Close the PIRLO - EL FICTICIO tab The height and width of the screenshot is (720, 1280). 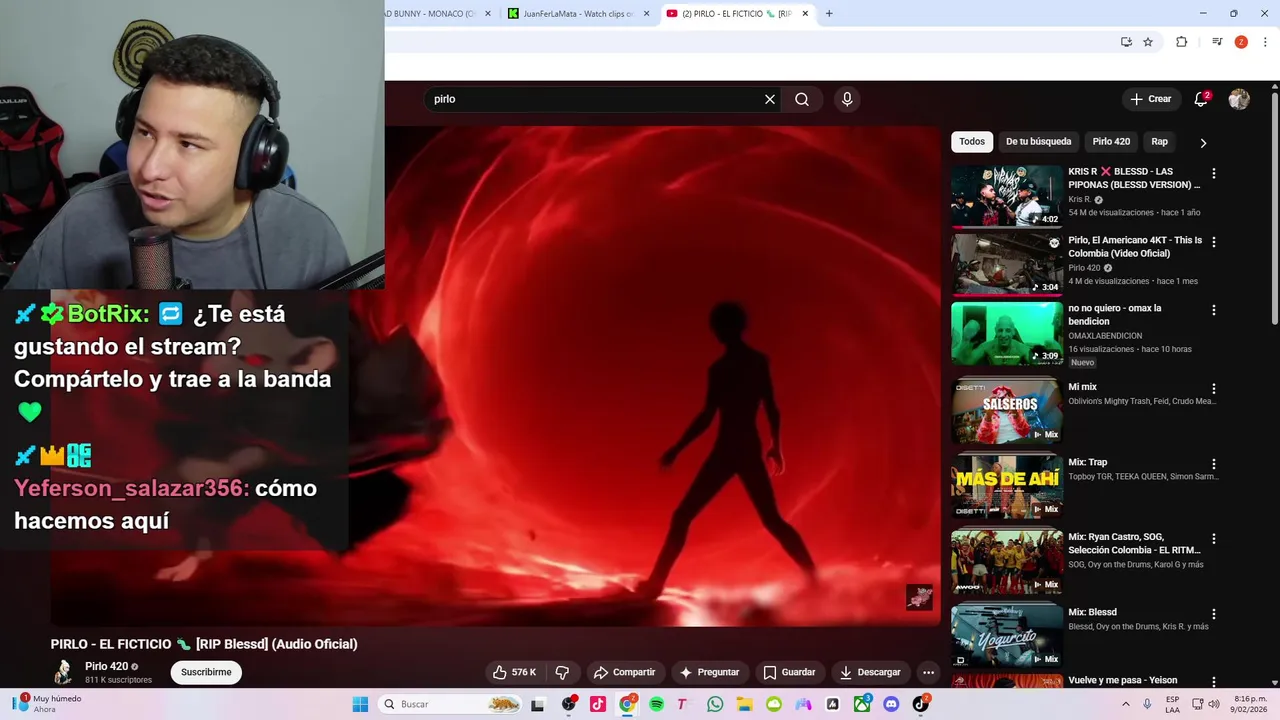click(x=805, y=14)
